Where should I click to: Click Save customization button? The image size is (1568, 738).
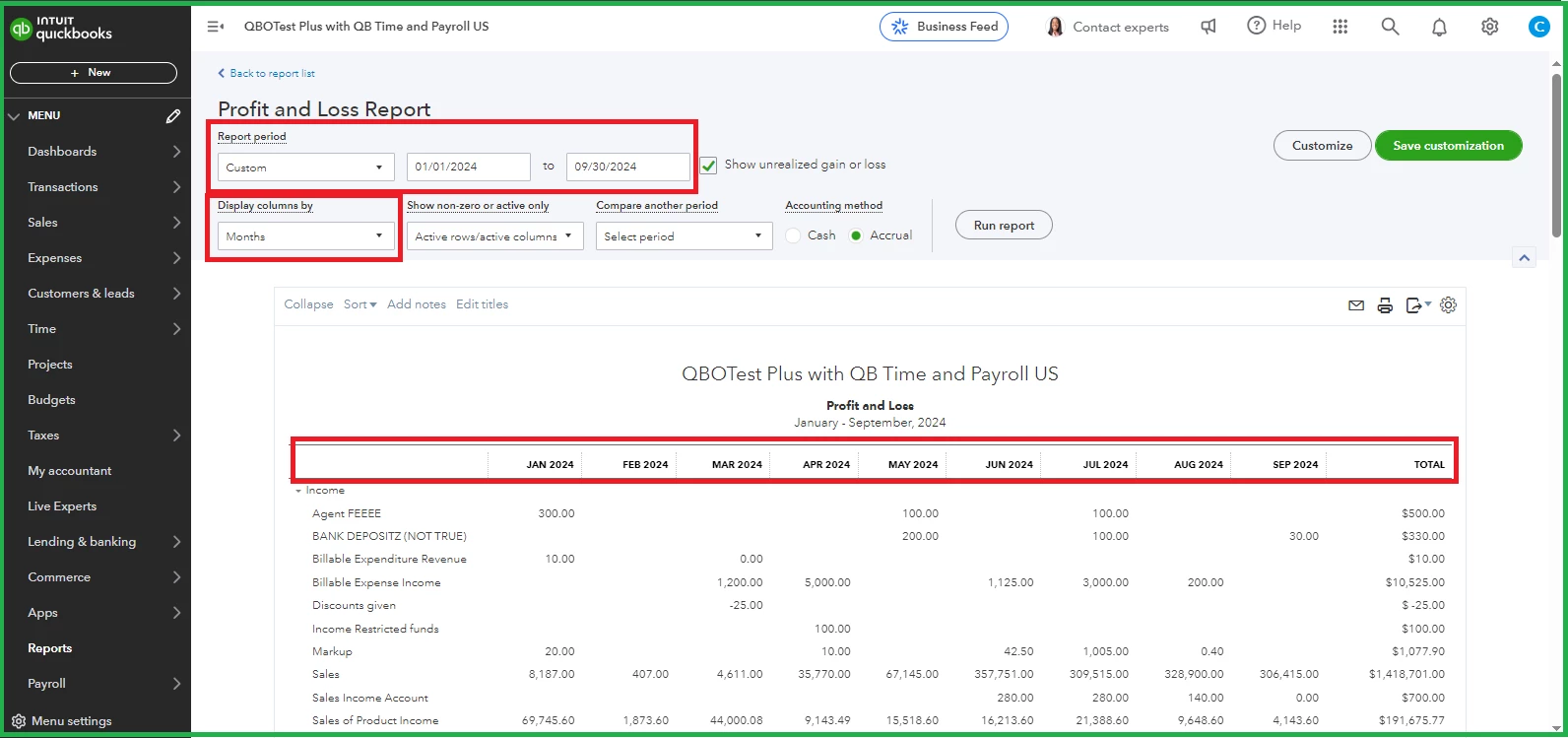[1448, 146]
